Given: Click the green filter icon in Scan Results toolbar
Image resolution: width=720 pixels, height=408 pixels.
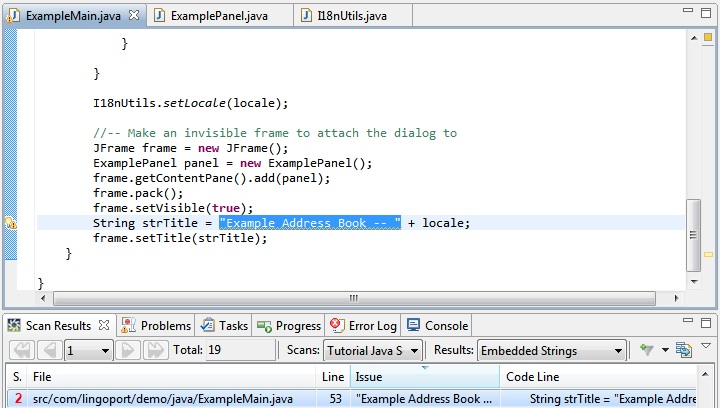Looking at the screenshot, I should [x=647, y=350].
